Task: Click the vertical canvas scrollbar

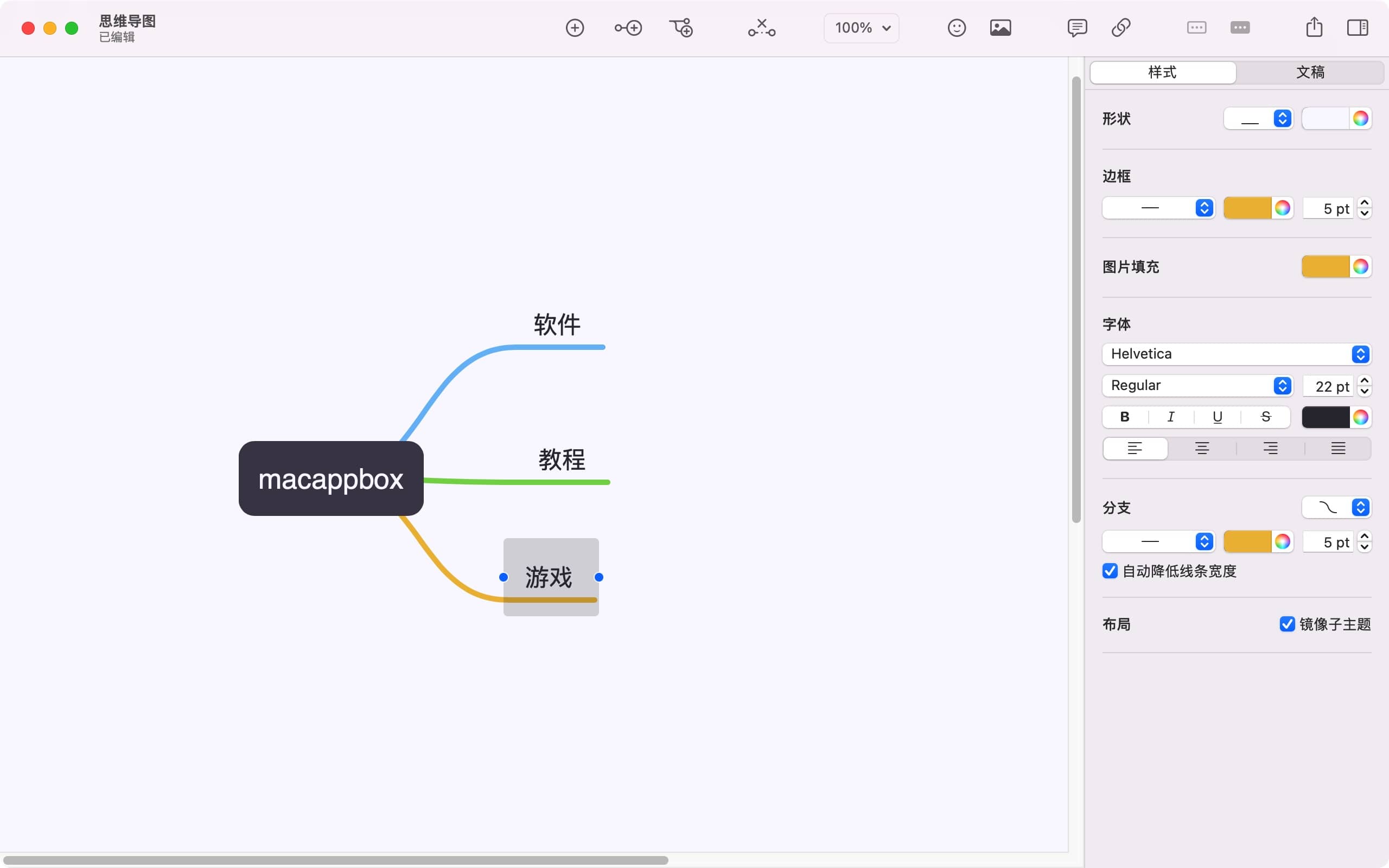Action: 1076,299
